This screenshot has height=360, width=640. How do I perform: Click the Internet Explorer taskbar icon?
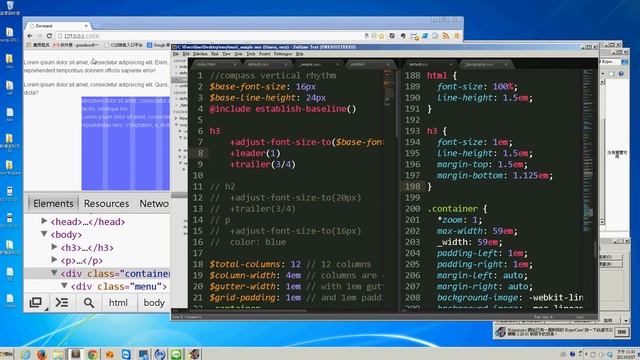point(25,354)
